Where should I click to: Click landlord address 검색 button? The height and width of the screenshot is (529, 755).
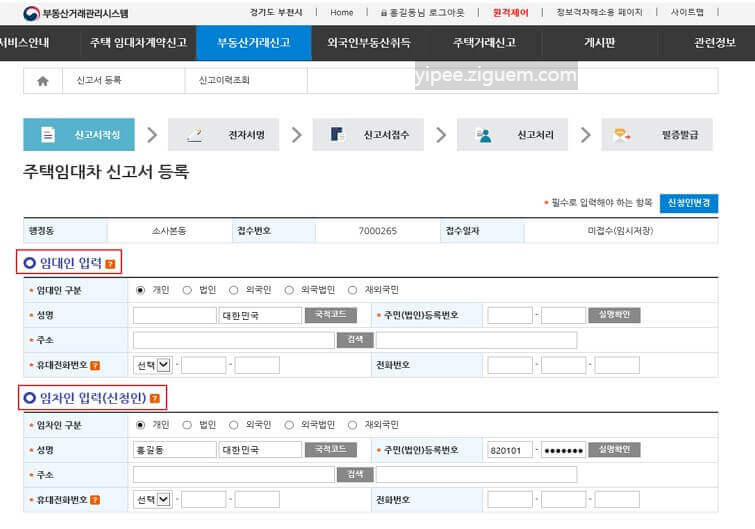355,340
